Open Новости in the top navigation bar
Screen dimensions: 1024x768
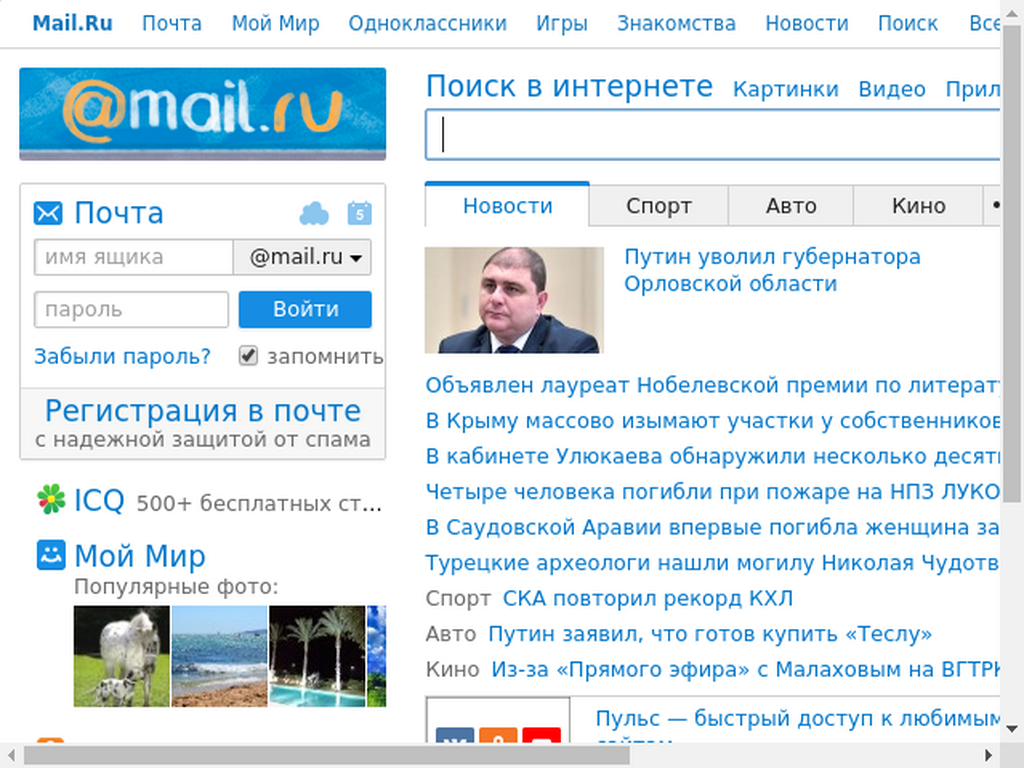pyautogui.click(x=807, y=24)
